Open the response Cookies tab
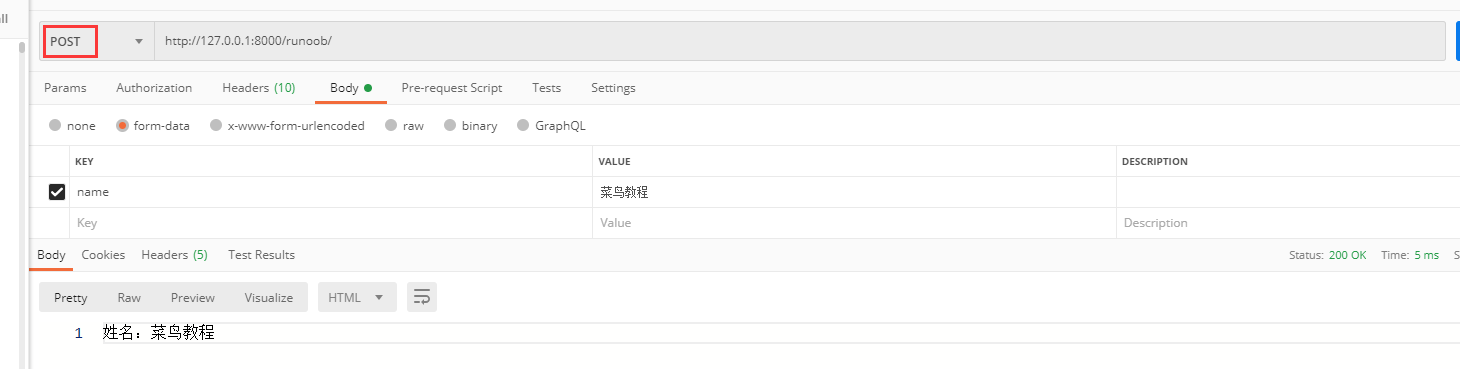This screenshot has height=369, width=1460. click(103, 255)
